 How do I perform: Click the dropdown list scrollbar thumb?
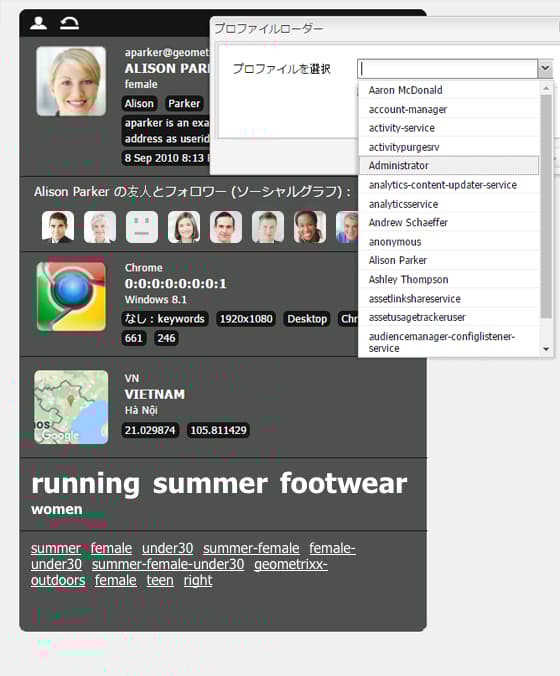click(x=546, y=207)
